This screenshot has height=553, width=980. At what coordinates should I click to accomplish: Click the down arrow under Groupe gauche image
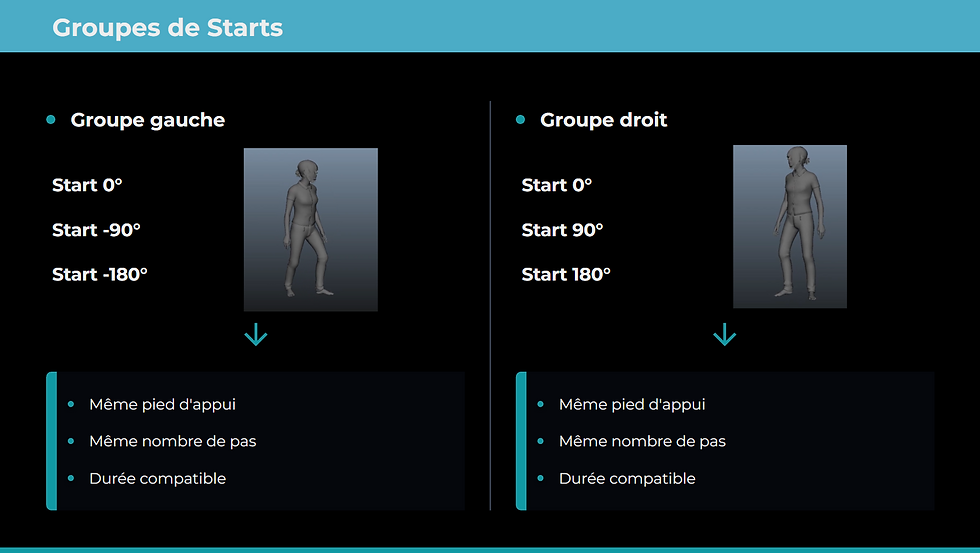[x=256, y=334]
